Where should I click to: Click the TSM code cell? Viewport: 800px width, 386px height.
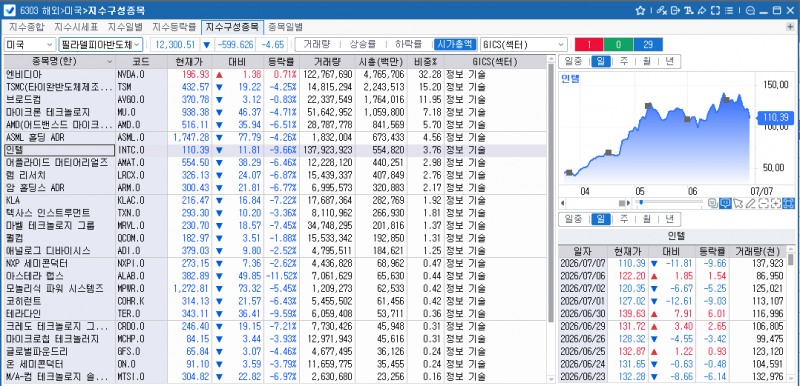(x=141, y=87)
